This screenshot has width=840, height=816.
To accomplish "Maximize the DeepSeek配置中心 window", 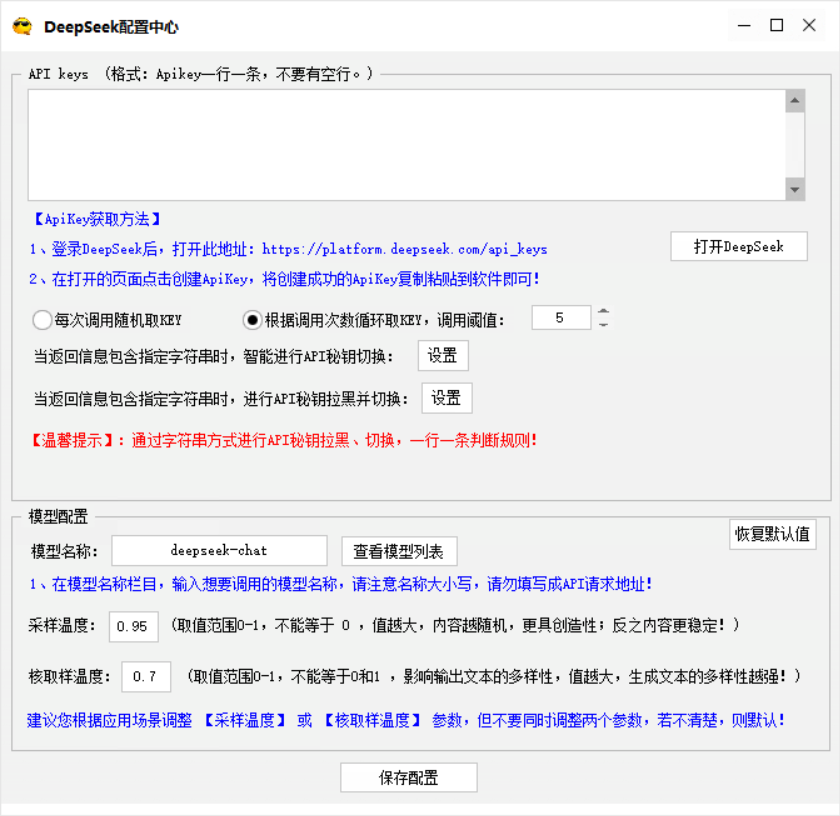I will pyautogui.click(x=777, y=25).
